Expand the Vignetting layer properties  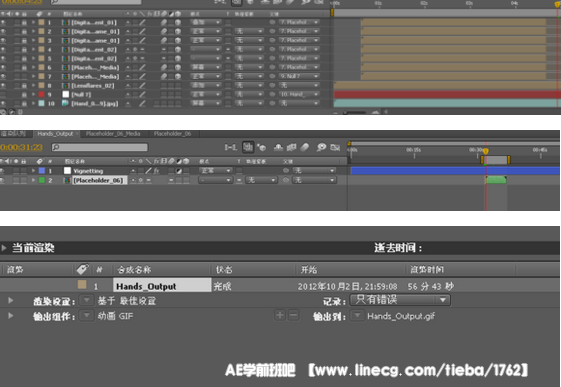(x=33, y=171)
